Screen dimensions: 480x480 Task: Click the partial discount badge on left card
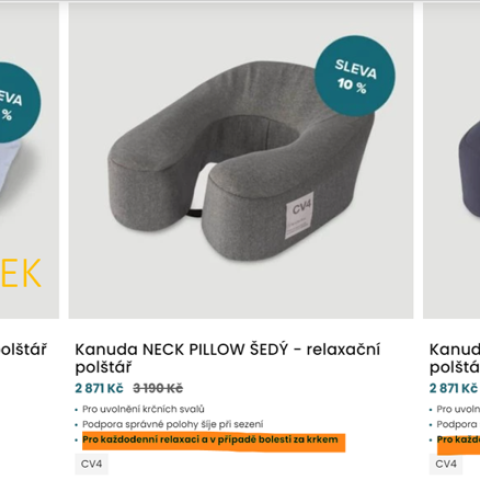pyautogui.click(x=17, y=103)
